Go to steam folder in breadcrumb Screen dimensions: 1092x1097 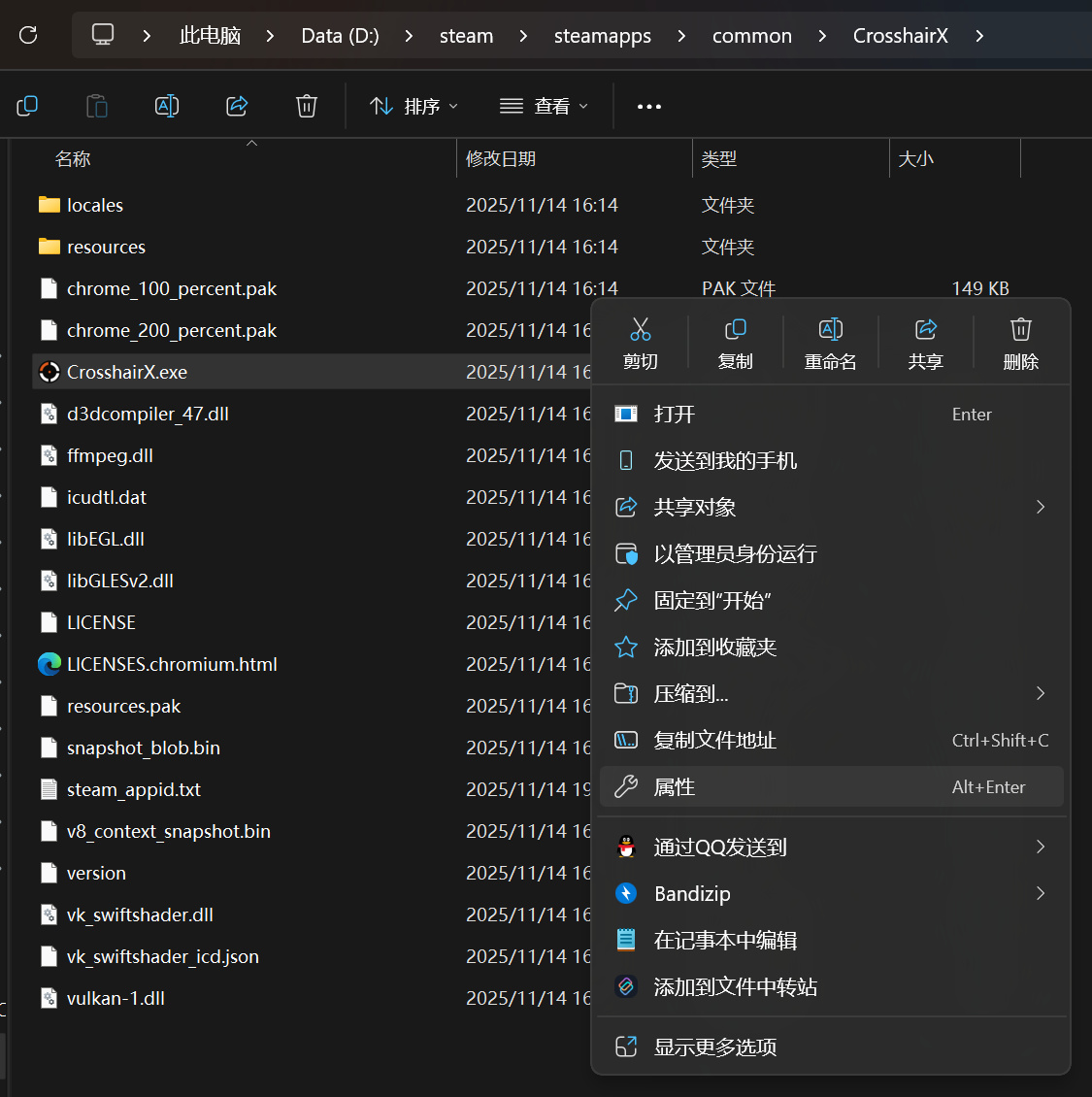tap(466, 36)
